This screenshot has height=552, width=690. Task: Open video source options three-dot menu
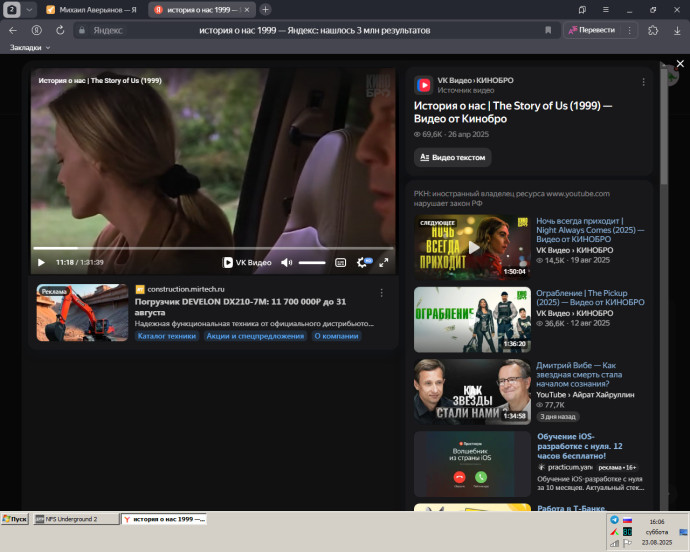[x=643, y=82]
